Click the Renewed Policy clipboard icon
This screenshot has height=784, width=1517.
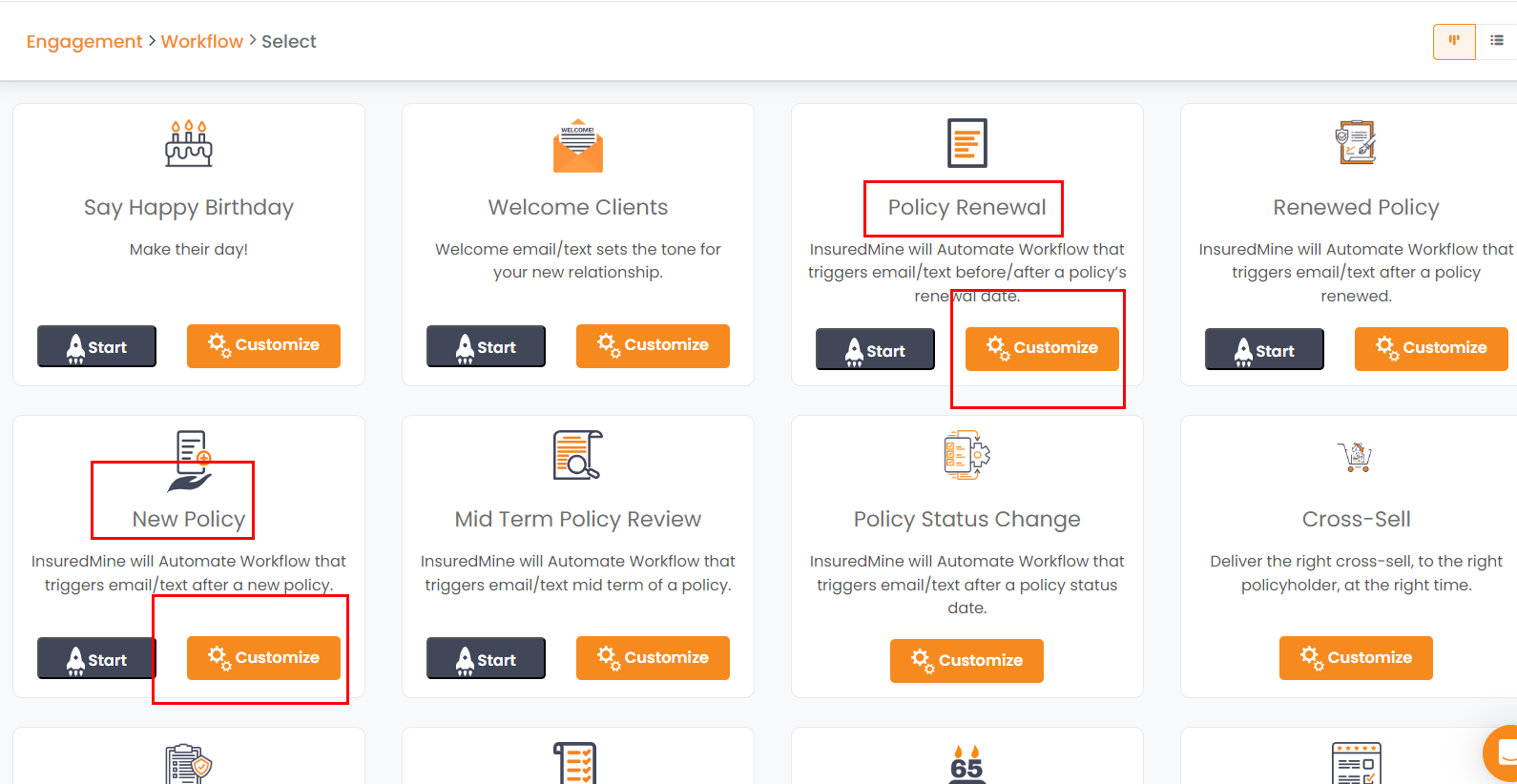tap(1356, 142)
